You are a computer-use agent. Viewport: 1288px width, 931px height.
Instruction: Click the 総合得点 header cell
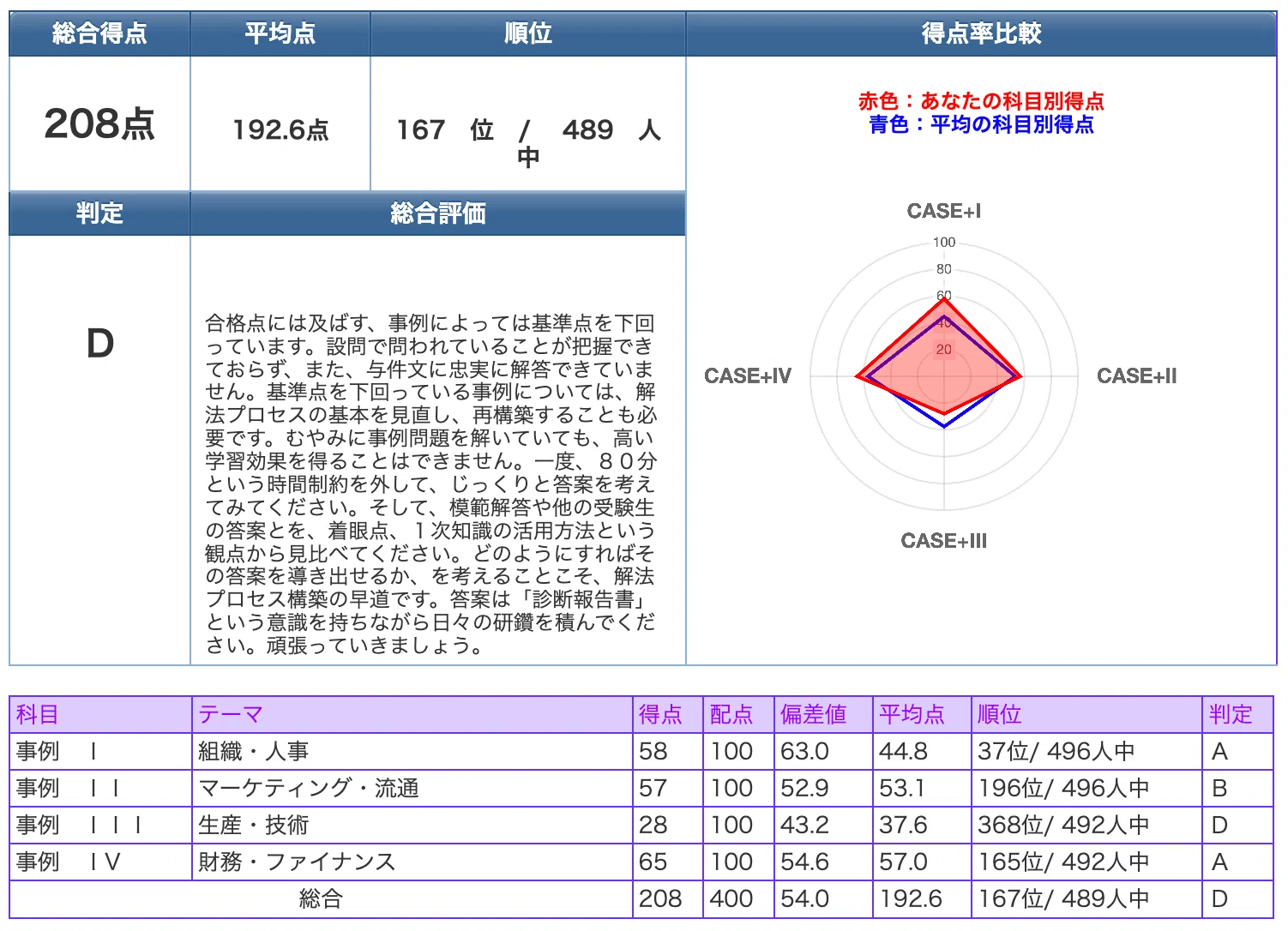coord(99,33)
